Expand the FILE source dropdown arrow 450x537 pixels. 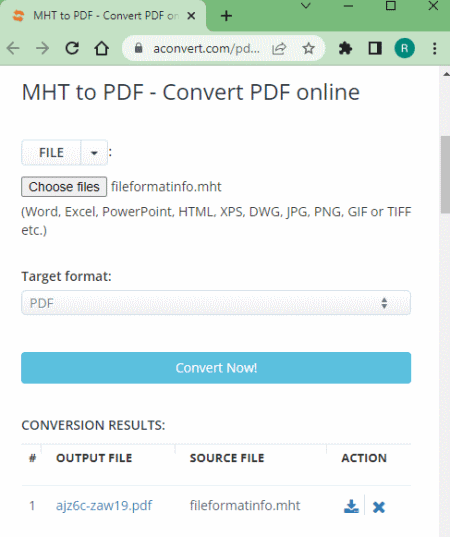pos(94,153)
